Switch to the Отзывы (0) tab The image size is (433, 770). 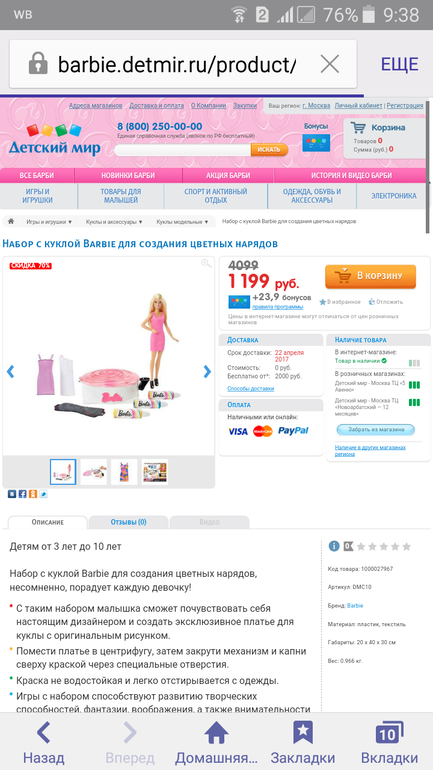(128, 522)
